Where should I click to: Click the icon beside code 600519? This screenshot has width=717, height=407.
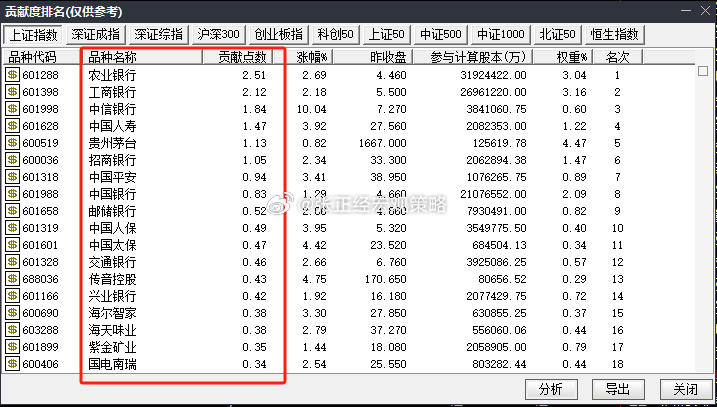click(x=12, y=143)
